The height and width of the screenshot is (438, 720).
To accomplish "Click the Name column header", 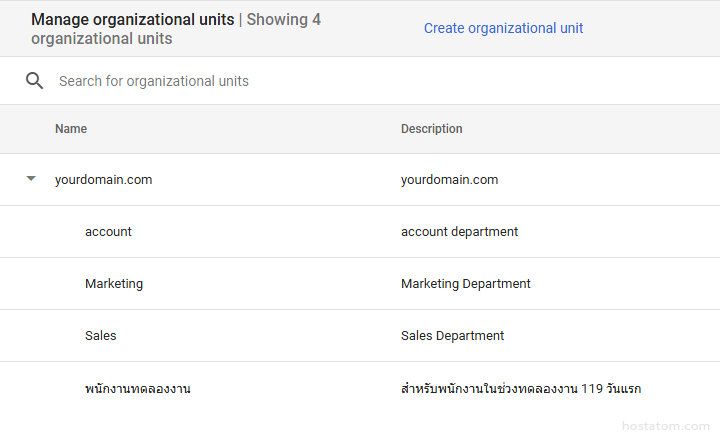I will point(71,129).
